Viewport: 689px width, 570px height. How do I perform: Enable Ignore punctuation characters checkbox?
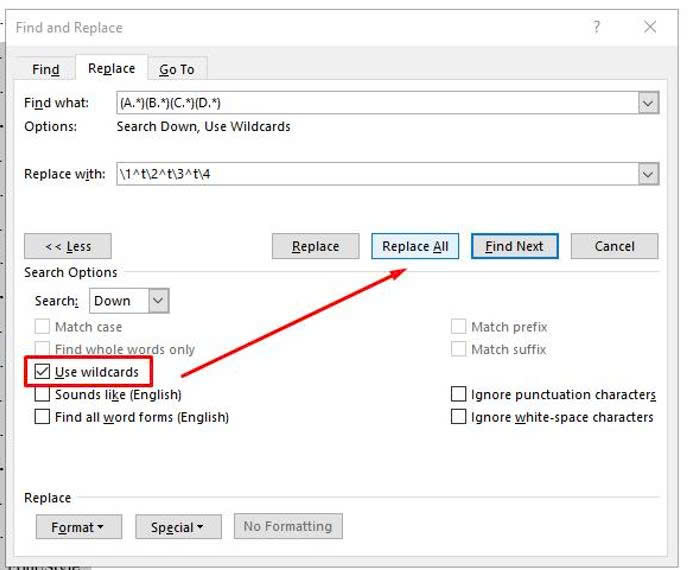click(x=458, y=394)
